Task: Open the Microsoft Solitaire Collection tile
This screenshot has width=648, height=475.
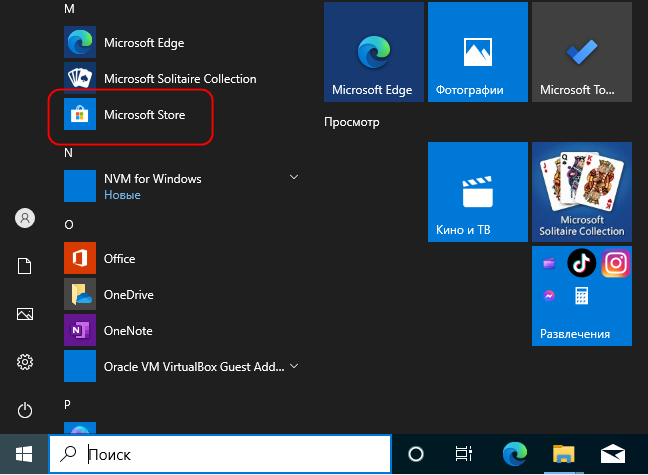Action: pyautogui.click(x=582, y=192)
